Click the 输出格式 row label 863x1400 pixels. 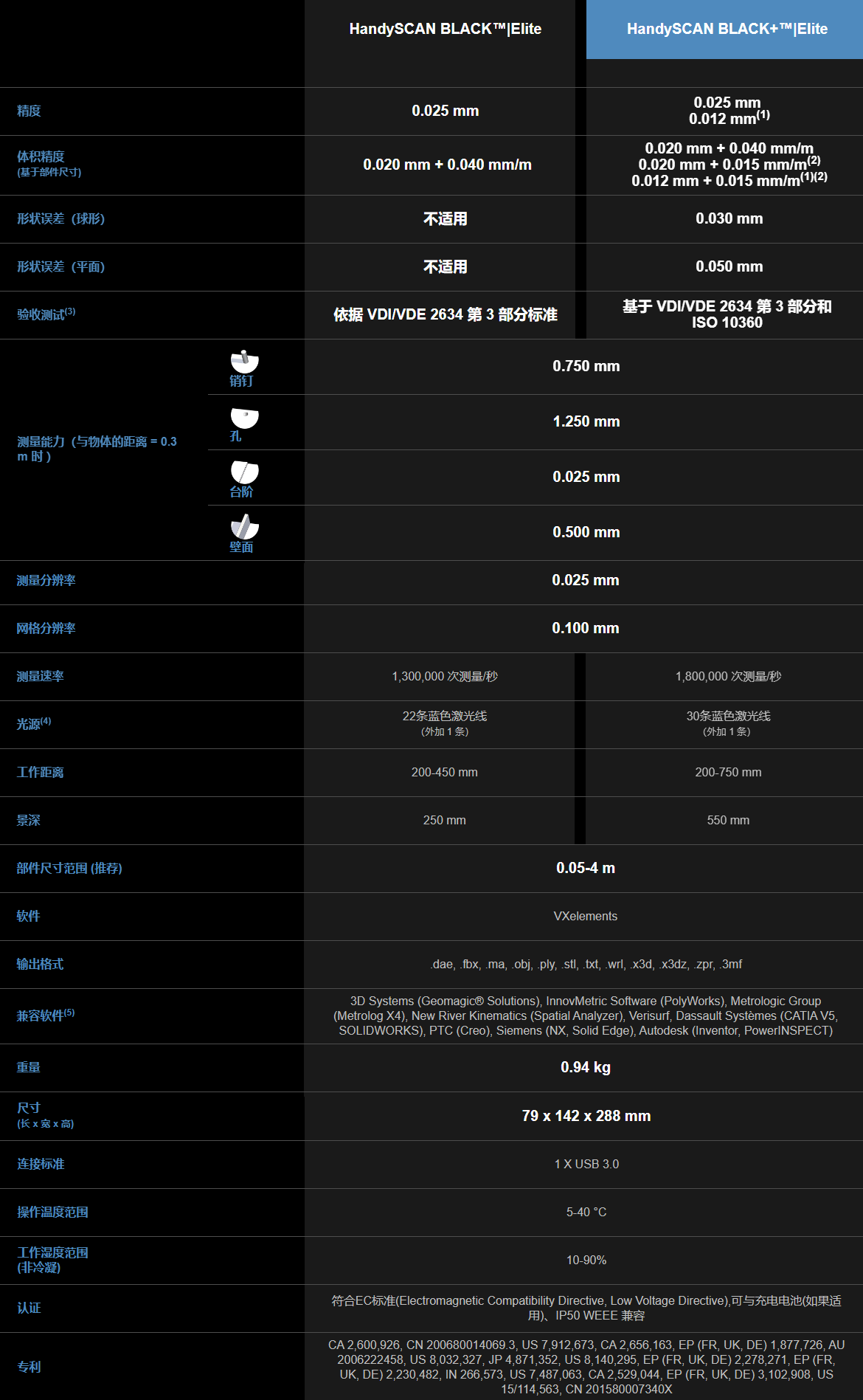(x=41, y=964)
